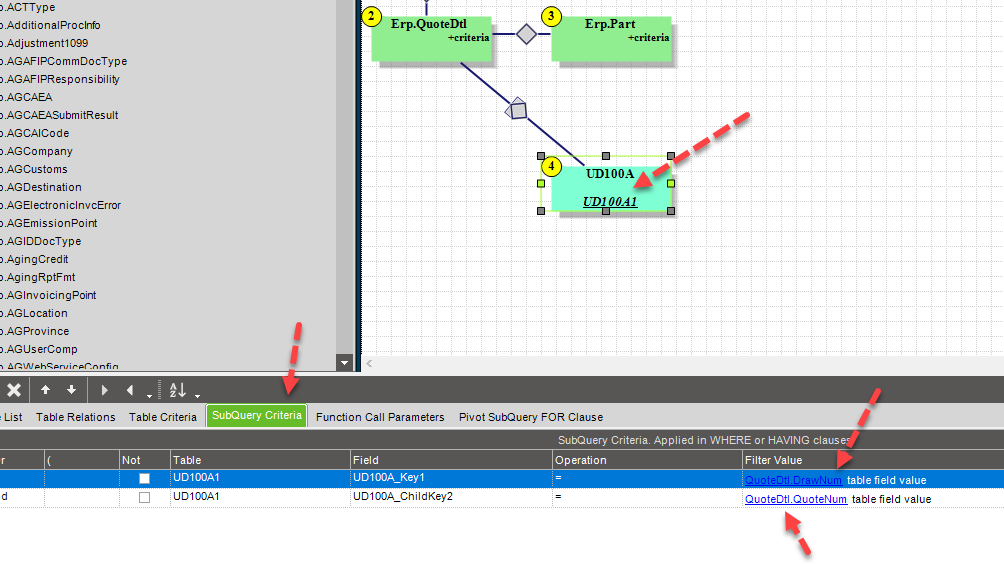Click the diagram's horizontal scroll left arrow
The image size is (1004, 564).
pos(369,364)
